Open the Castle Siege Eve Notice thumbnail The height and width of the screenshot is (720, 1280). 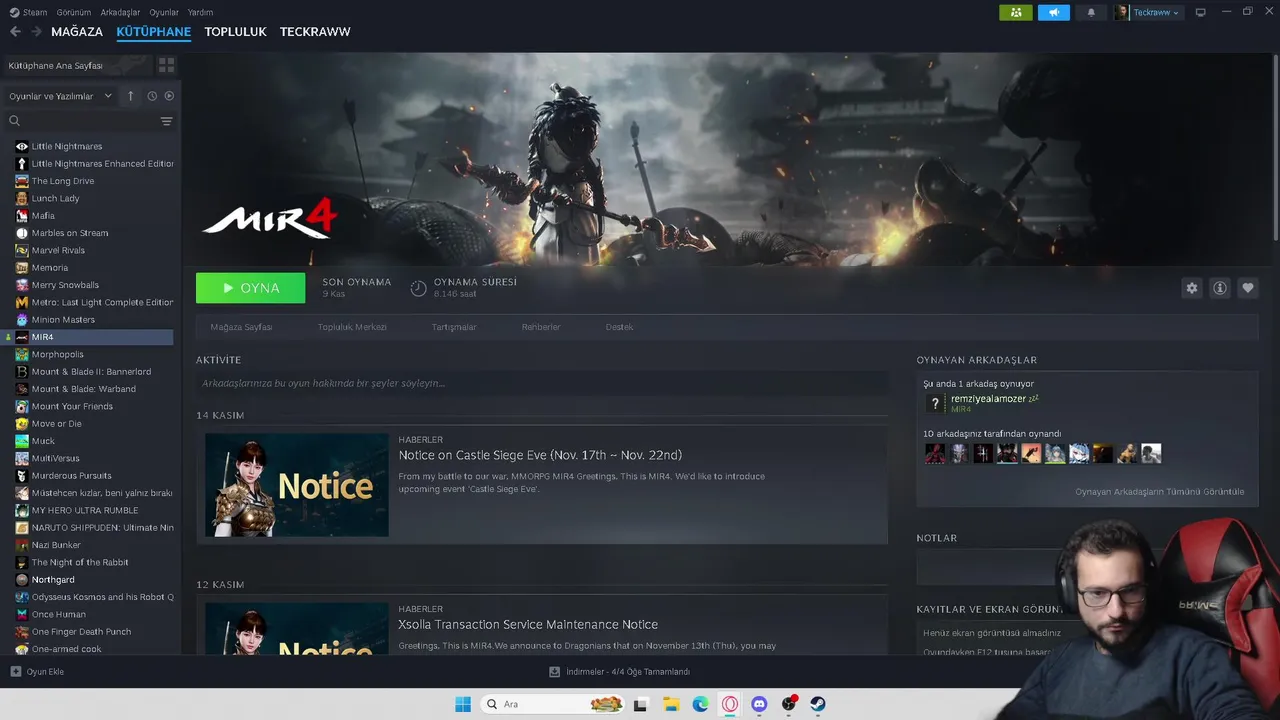pyautogui.click(x=297, y=485)
